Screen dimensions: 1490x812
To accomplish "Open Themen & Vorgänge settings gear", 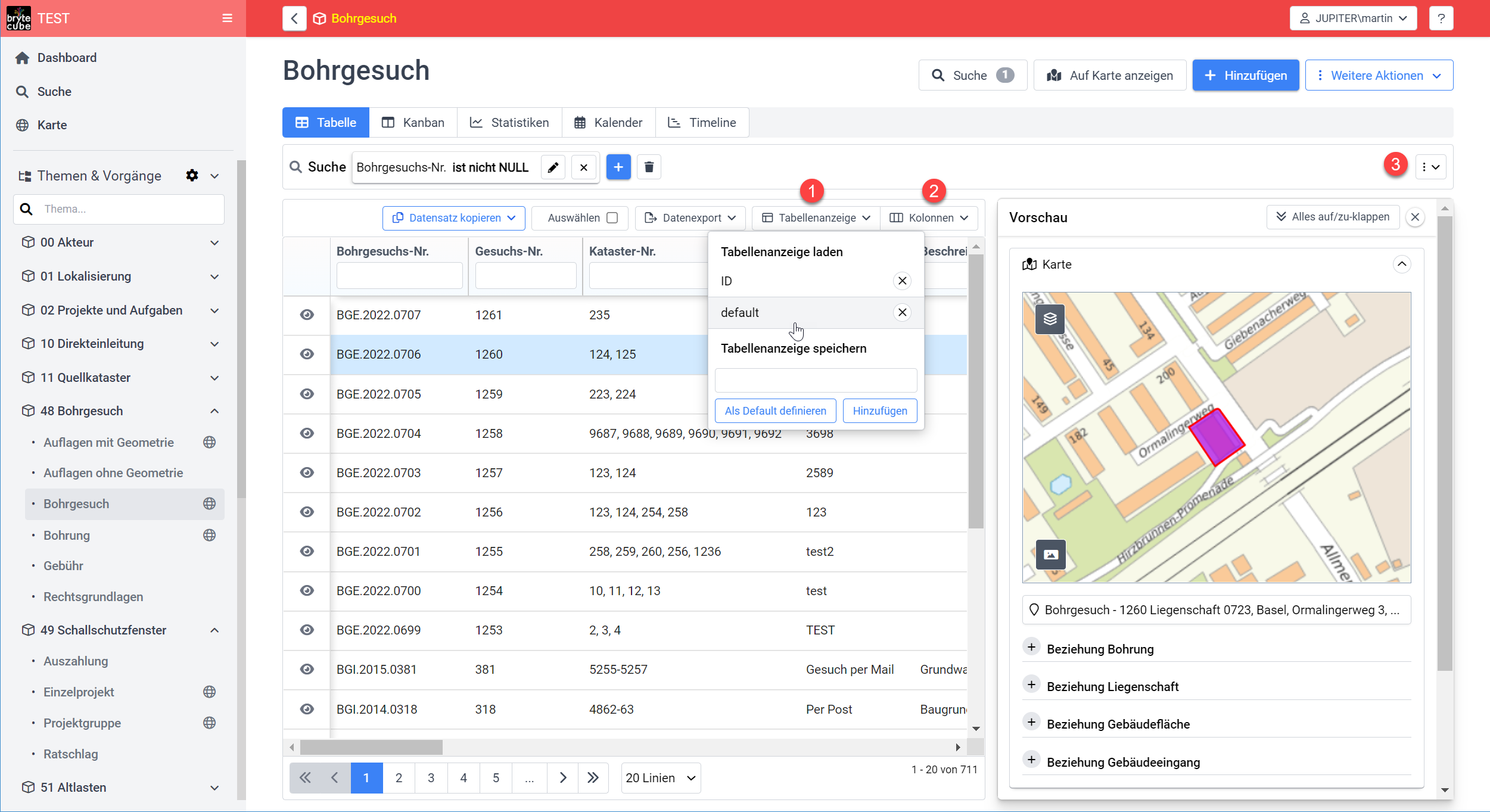I will pos(192,175).
